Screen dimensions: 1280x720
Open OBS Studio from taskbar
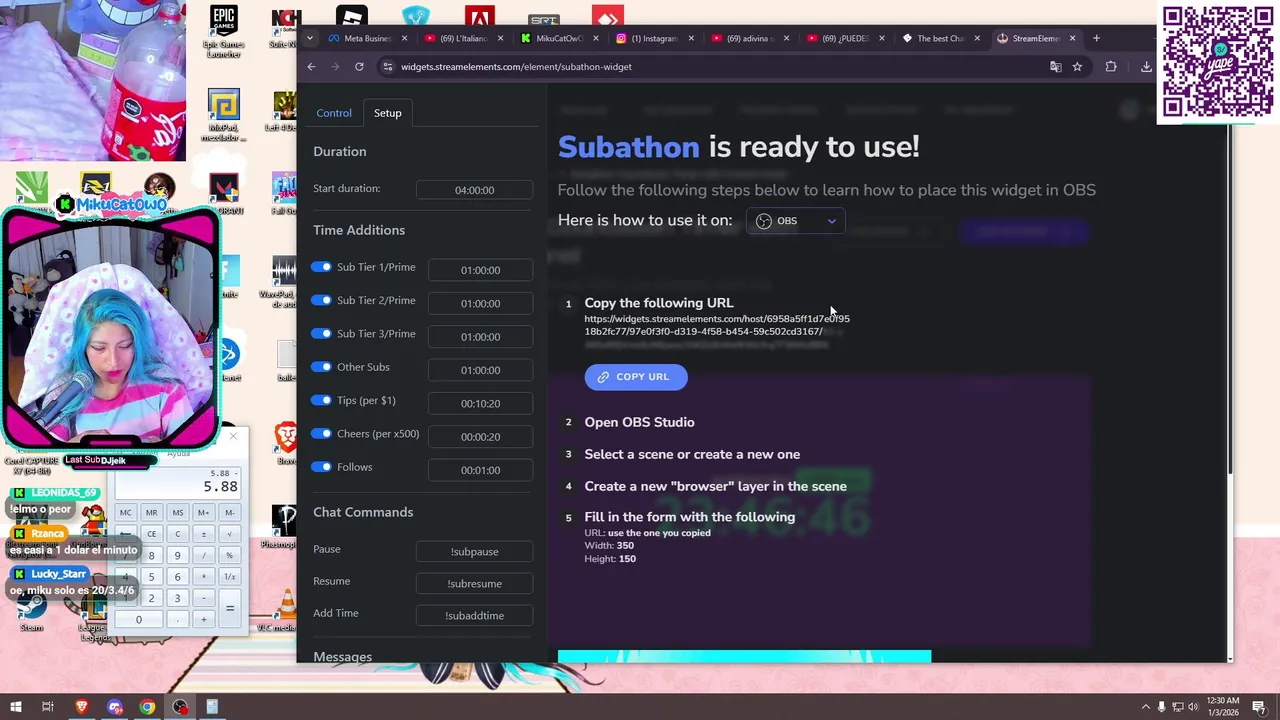(x=180, y=707)
